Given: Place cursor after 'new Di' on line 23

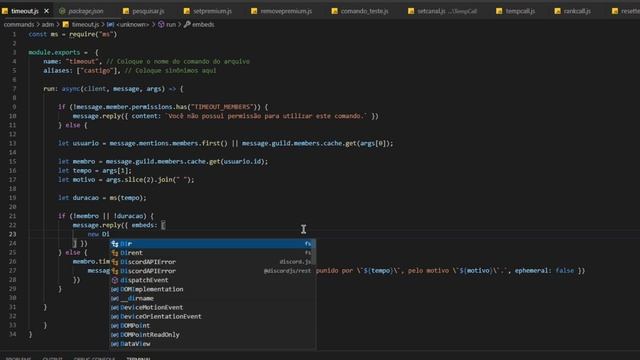Looking at the screenshot, I should pos(110,234).
